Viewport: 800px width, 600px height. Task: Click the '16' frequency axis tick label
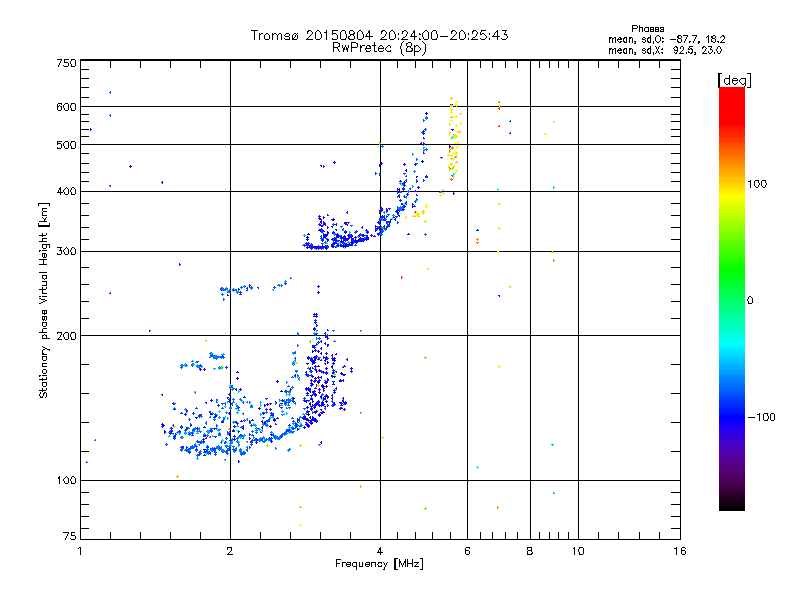(x=680, y=551)
